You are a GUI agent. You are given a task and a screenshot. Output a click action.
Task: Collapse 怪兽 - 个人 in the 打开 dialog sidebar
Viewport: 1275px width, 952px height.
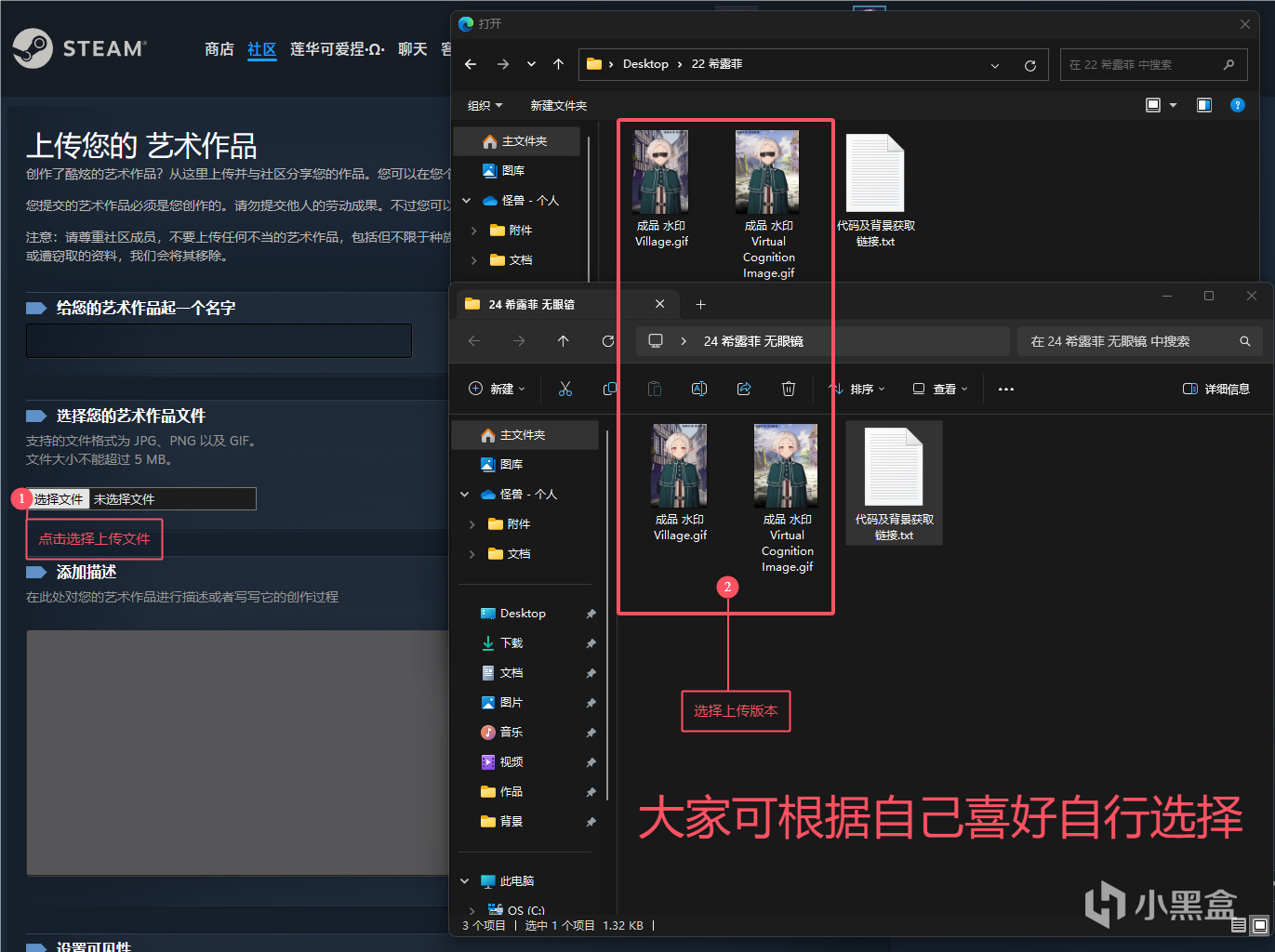(x=467, y=201)
